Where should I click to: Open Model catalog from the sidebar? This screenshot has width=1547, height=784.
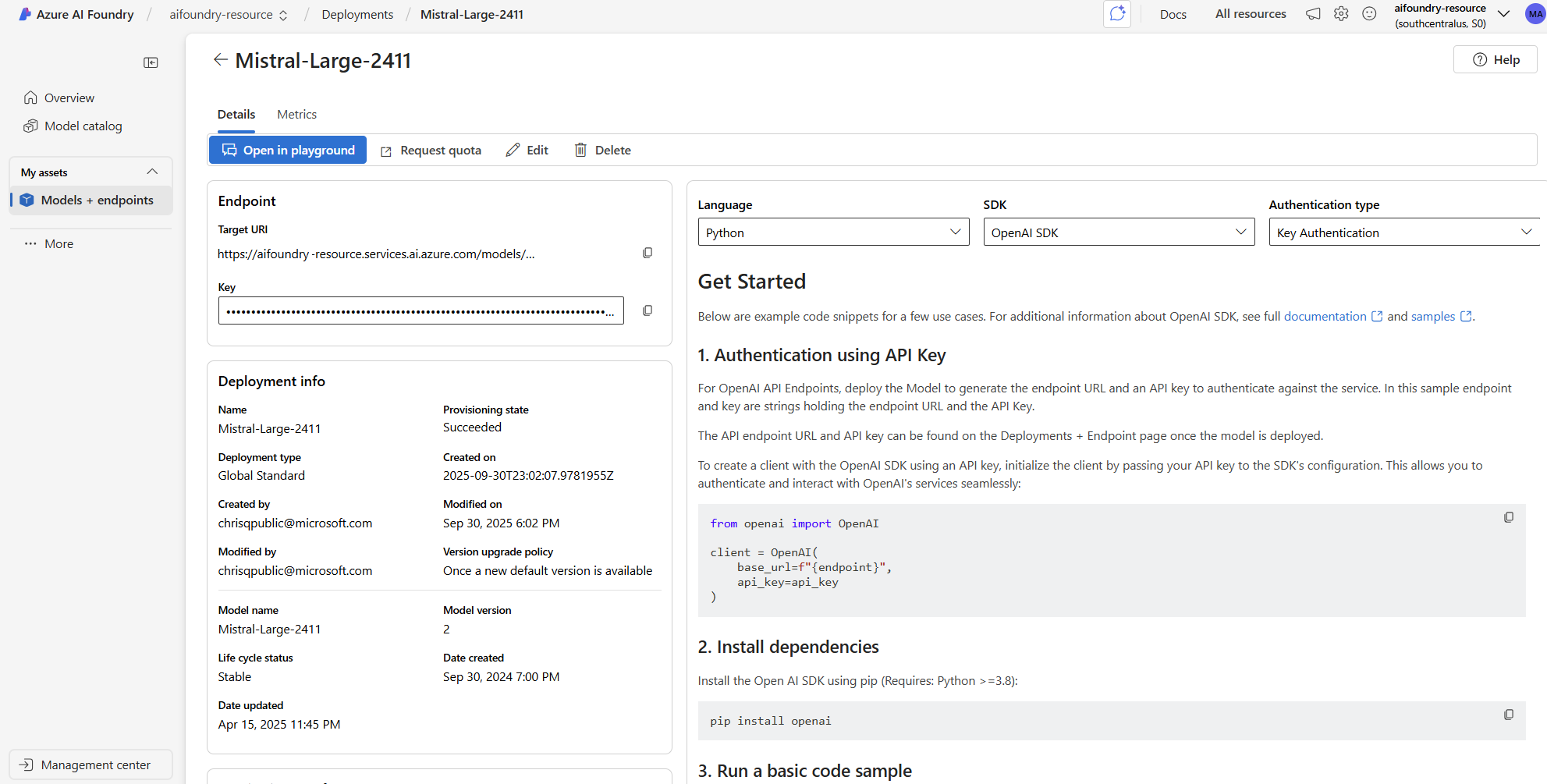click(83, 126)
